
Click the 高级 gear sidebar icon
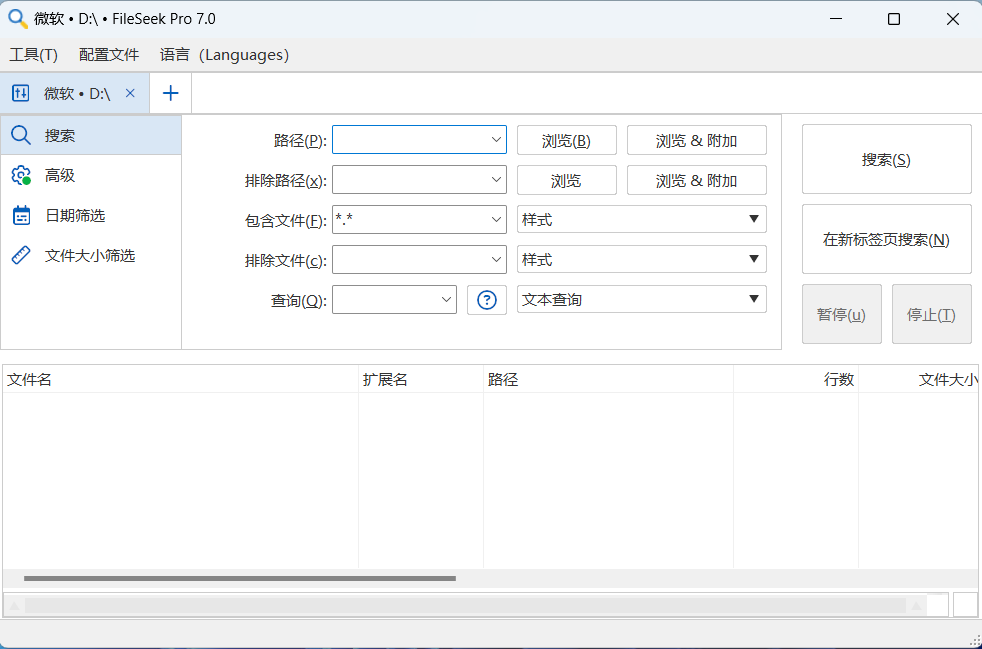click(21, 175)
